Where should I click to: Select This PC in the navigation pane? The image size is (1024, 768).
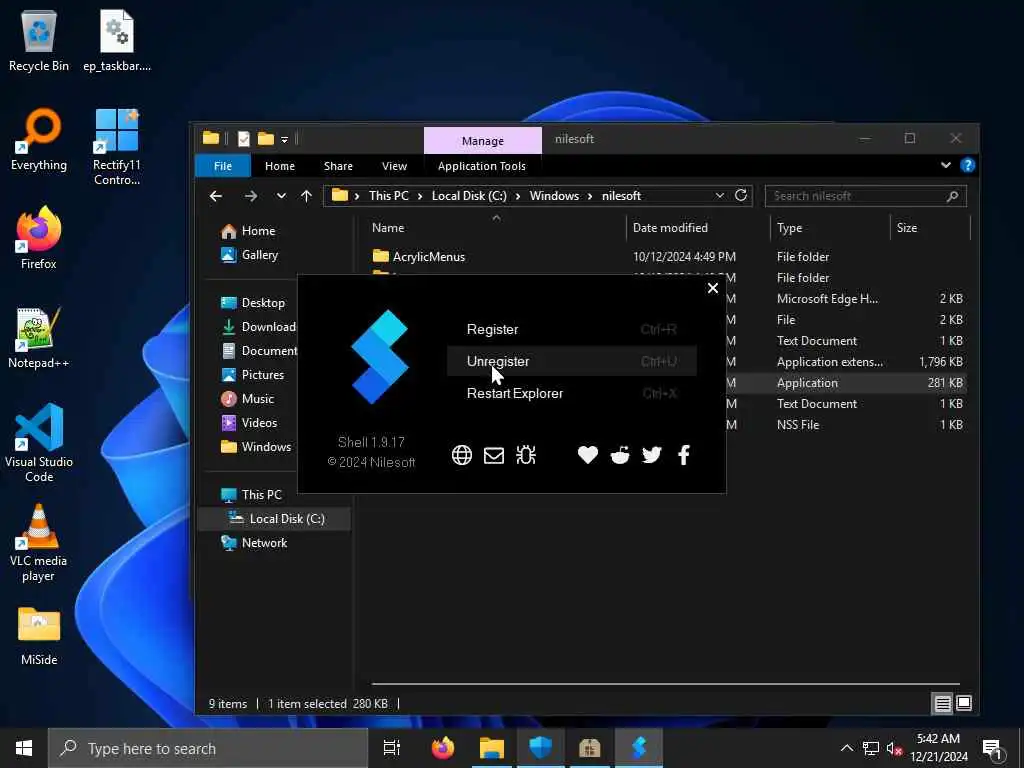click(x=261, y=494)
